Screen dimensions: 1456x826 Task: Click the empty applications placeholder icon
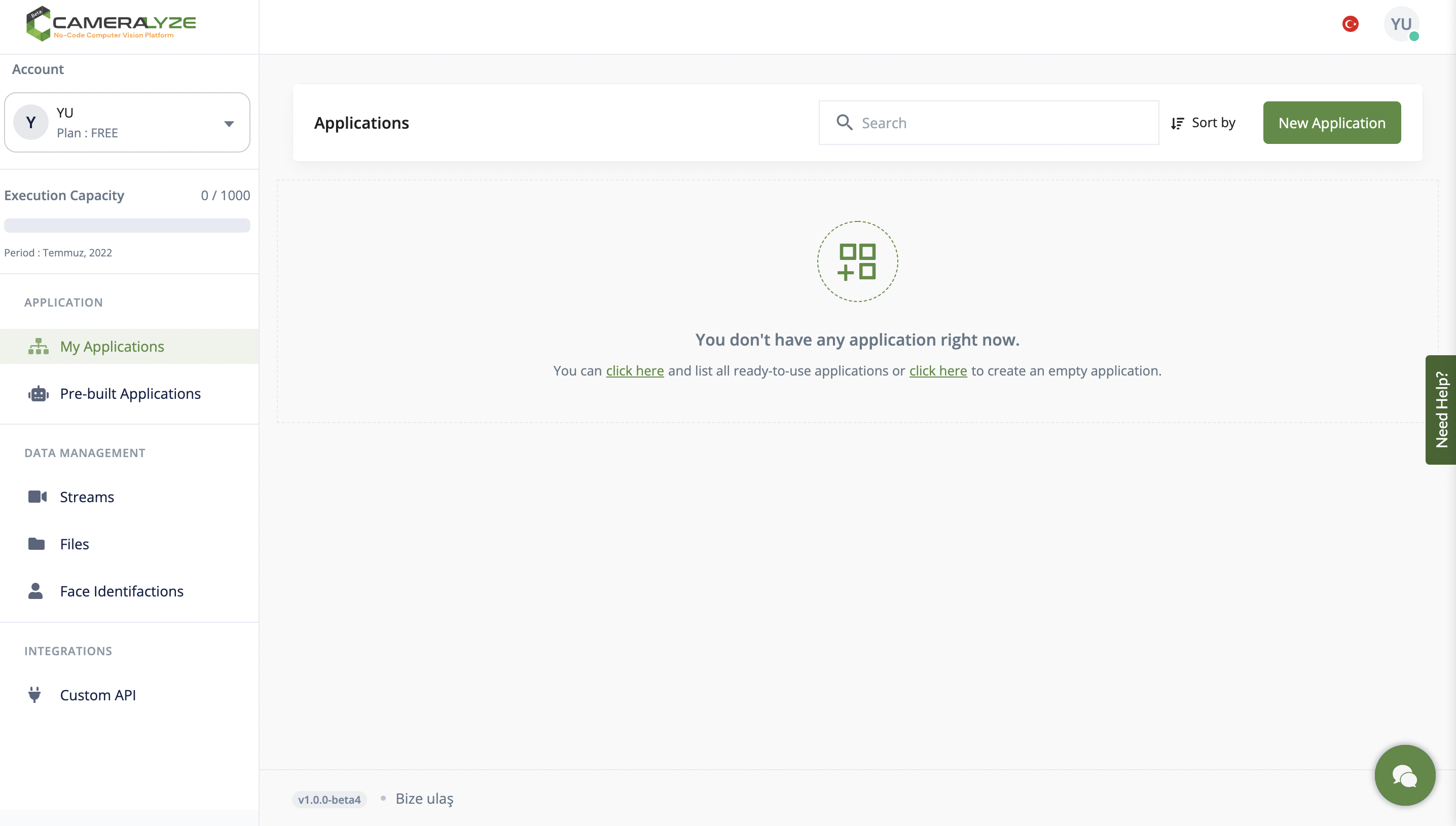click(x=857, y=261)
